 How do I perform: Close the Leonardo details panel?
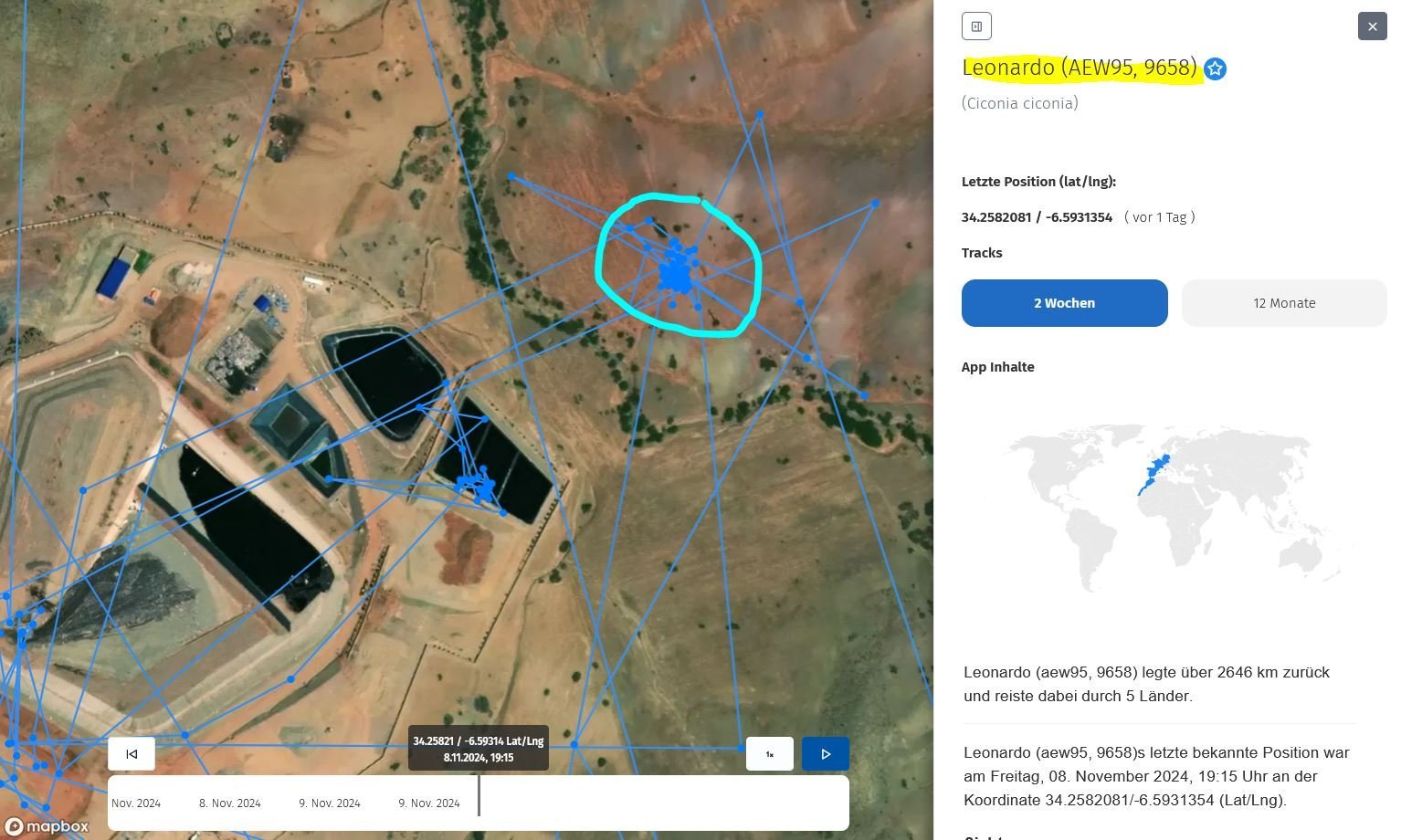1372,26
